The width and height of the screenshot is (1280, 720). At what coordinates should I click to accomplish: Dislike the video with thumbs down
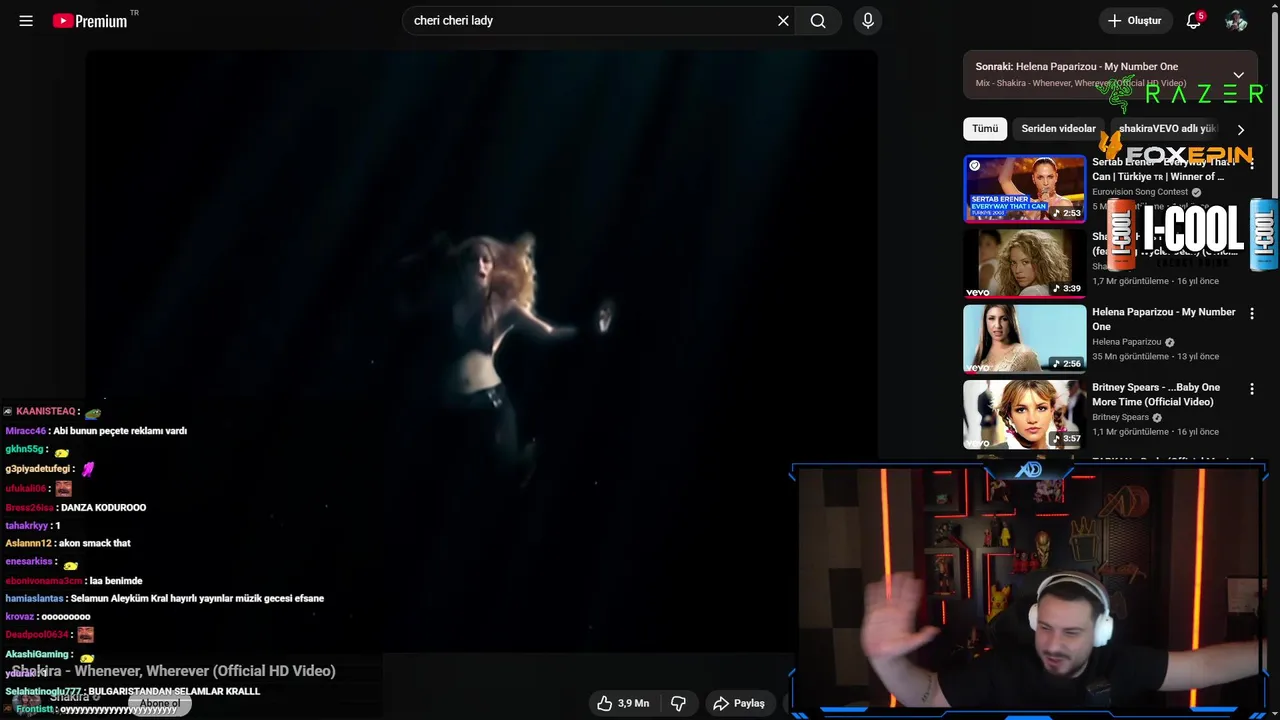click(x=678, y=703)
